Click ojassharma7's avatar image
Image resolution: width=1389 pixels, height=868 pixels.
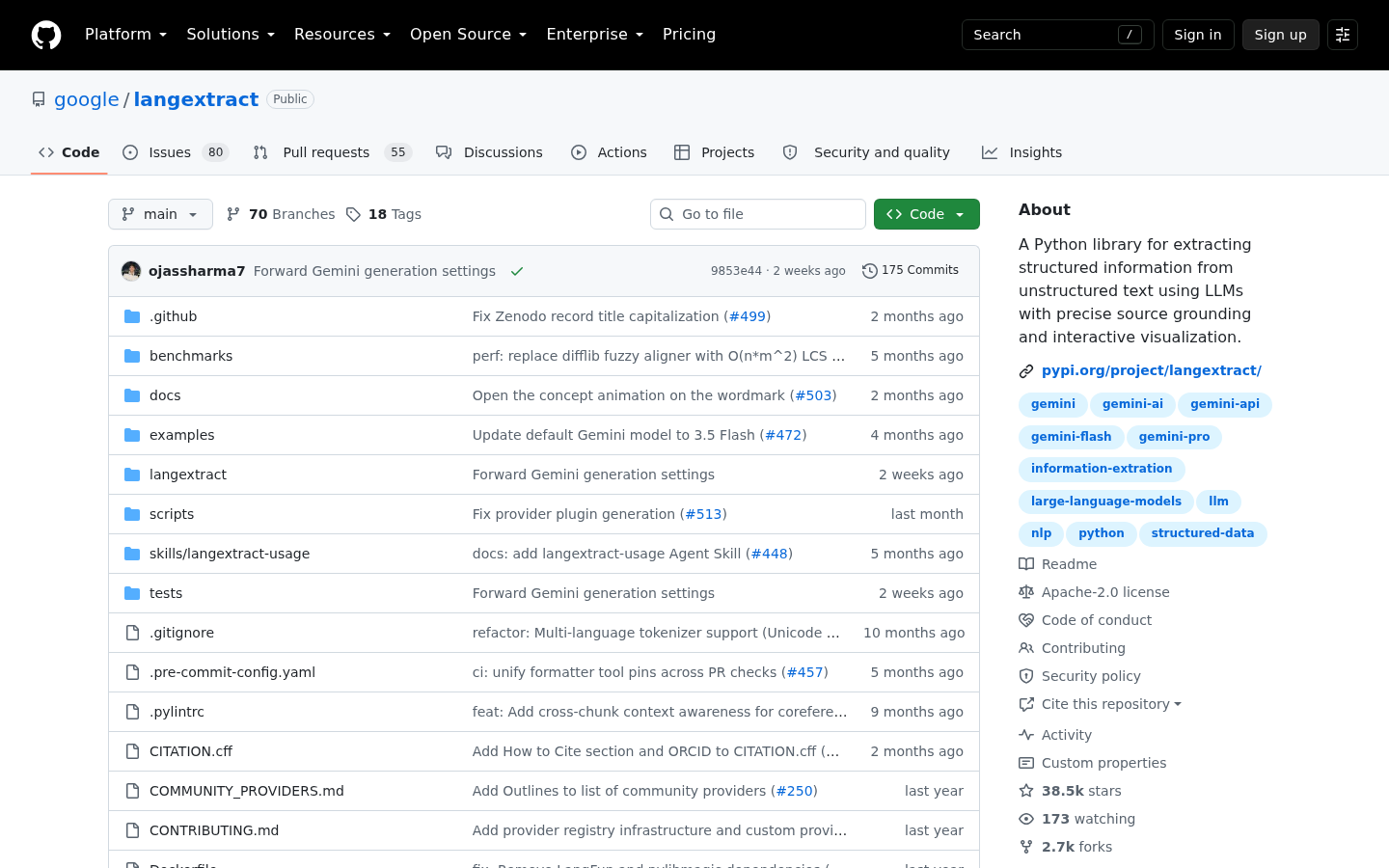pos(131,271)
